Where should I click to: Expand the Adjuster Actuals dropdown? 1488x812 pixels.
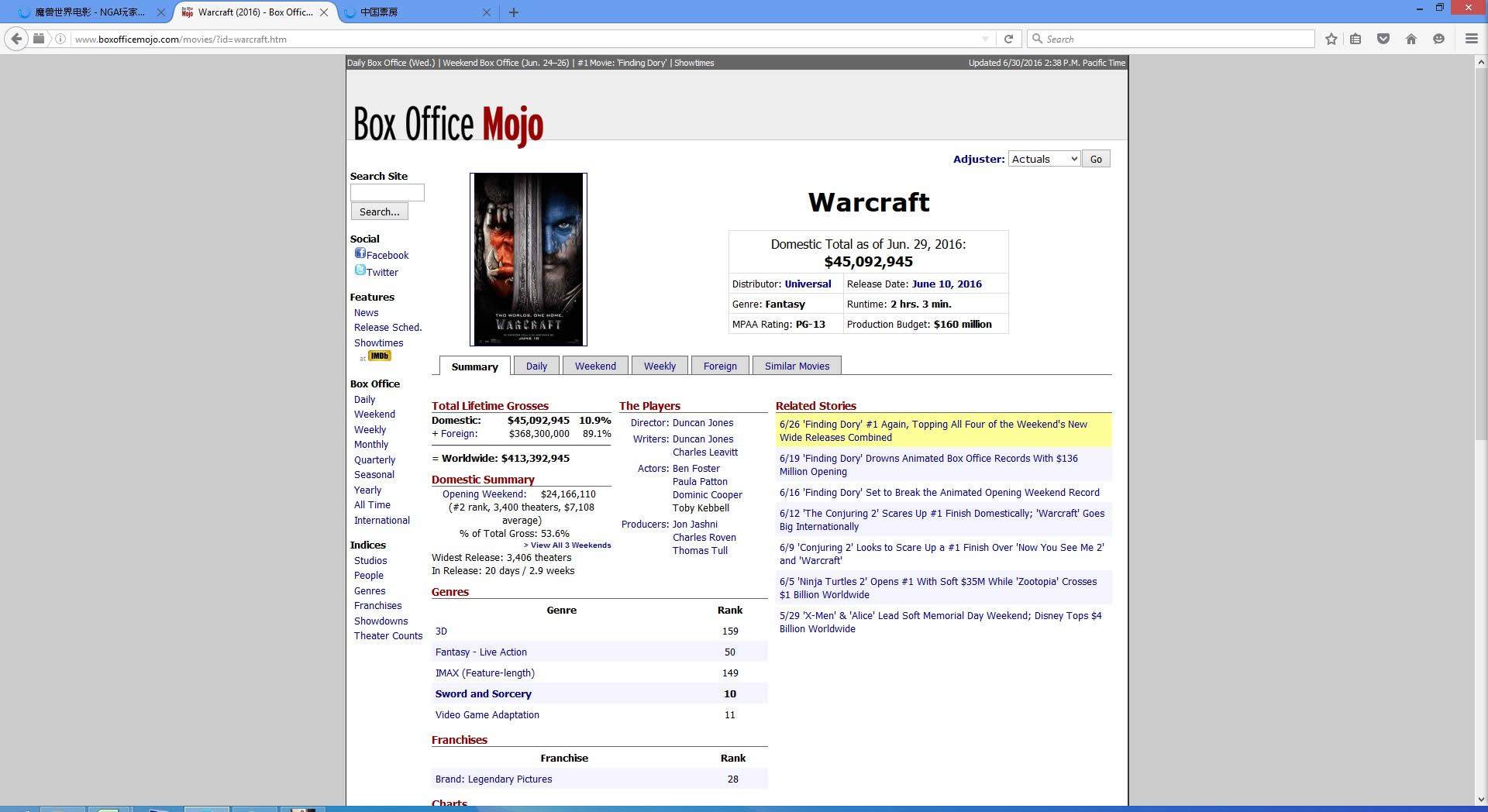pyautogui.click(x=1043, y=159)
